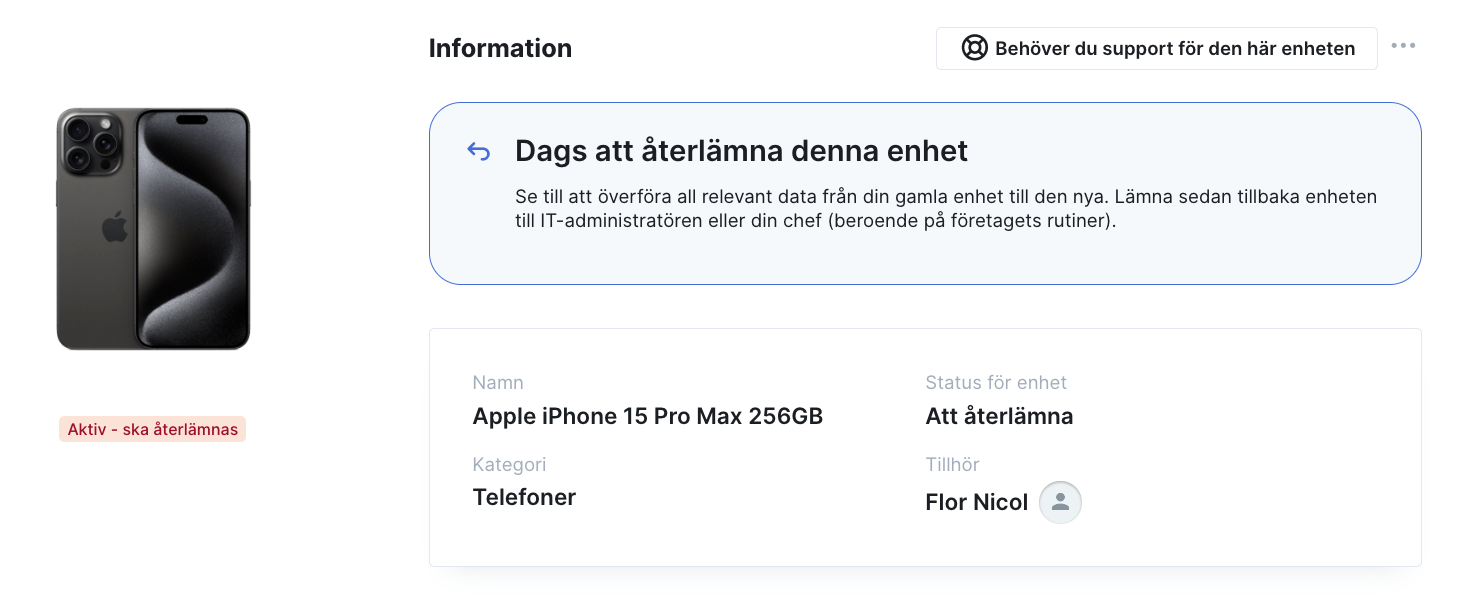Click the return arrow icon in the banner

coord(479,151)
